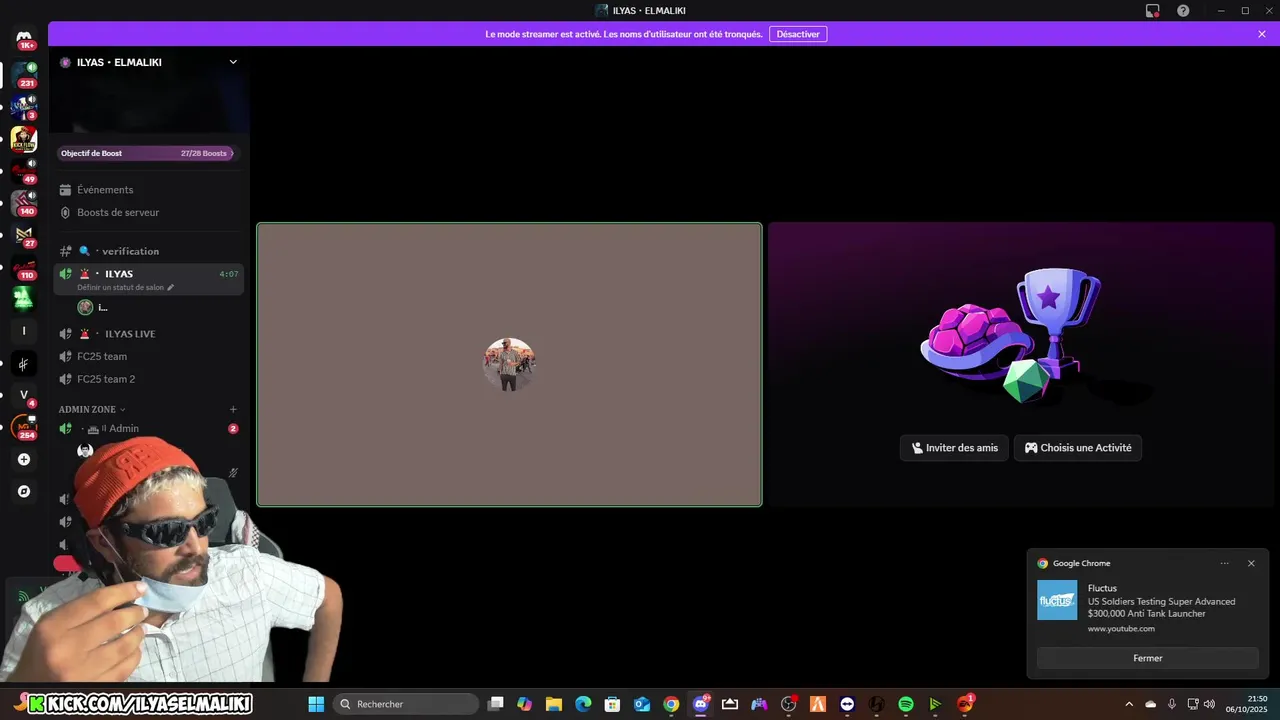Collapse the ADMIN ZONE category
This screenshot has height=720, width=1280.
(92, 409)
